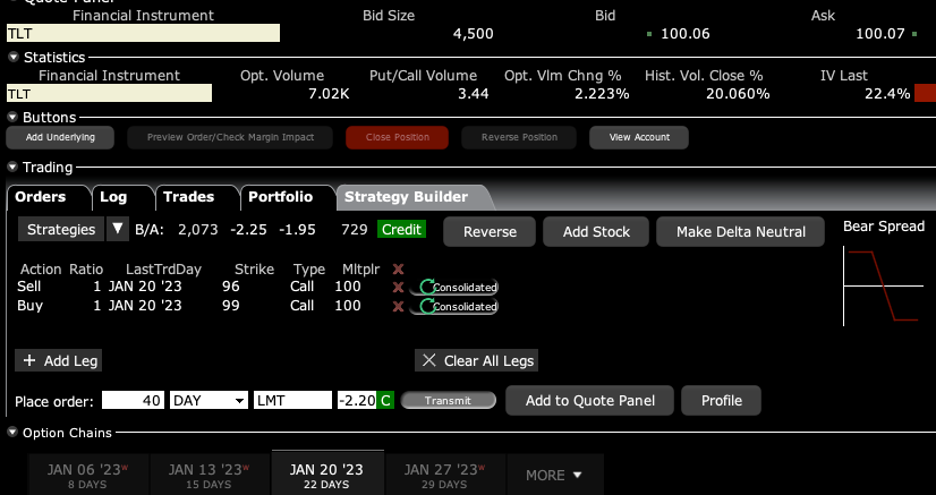Toggle the green Credit indicator

[401, 229]
